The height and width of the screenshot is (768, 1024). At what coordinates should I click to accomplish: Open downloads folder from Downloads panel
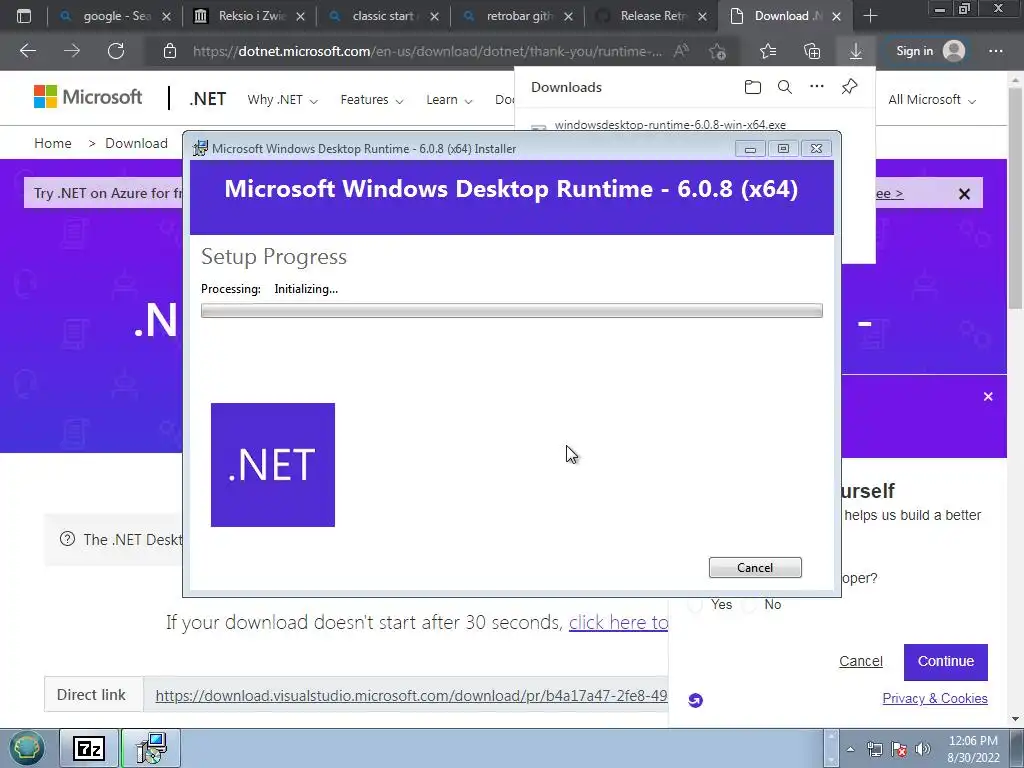[752, 87]
